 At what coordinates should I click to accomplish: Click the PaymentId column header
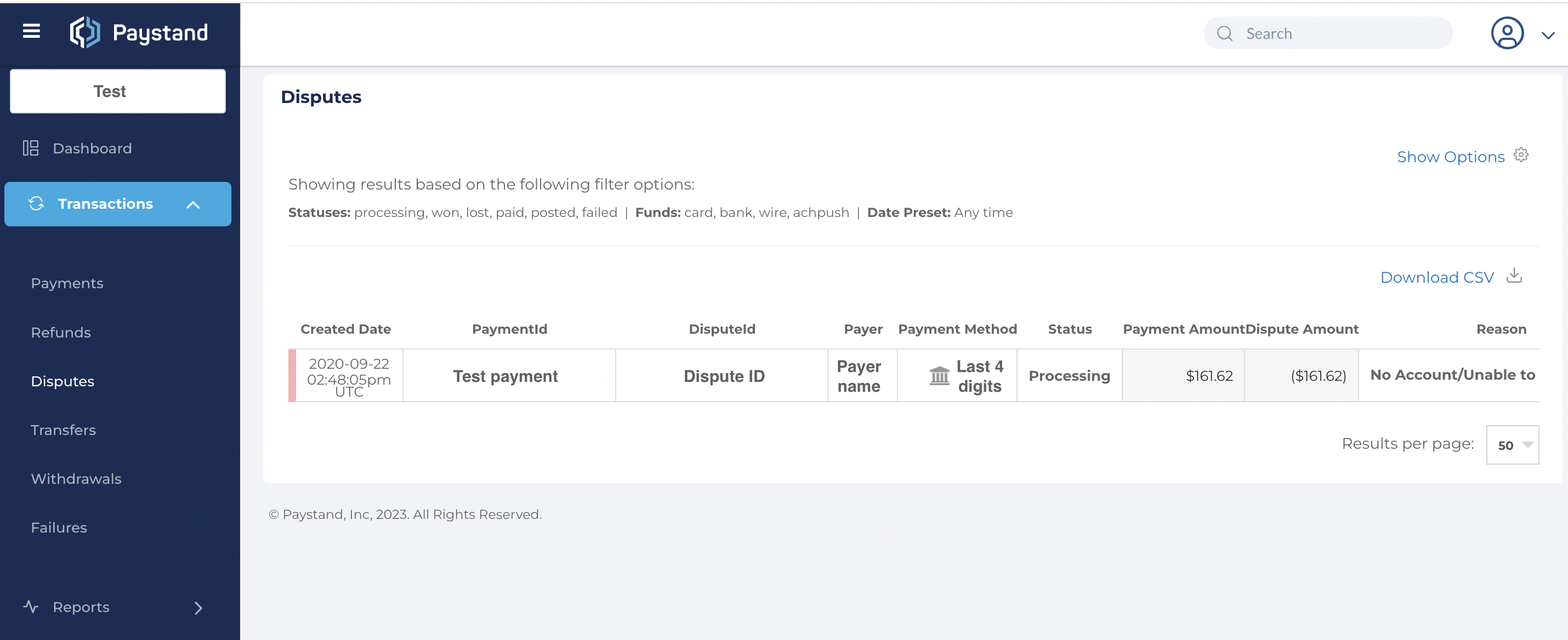pyautogui.click(x=509, y=329)
